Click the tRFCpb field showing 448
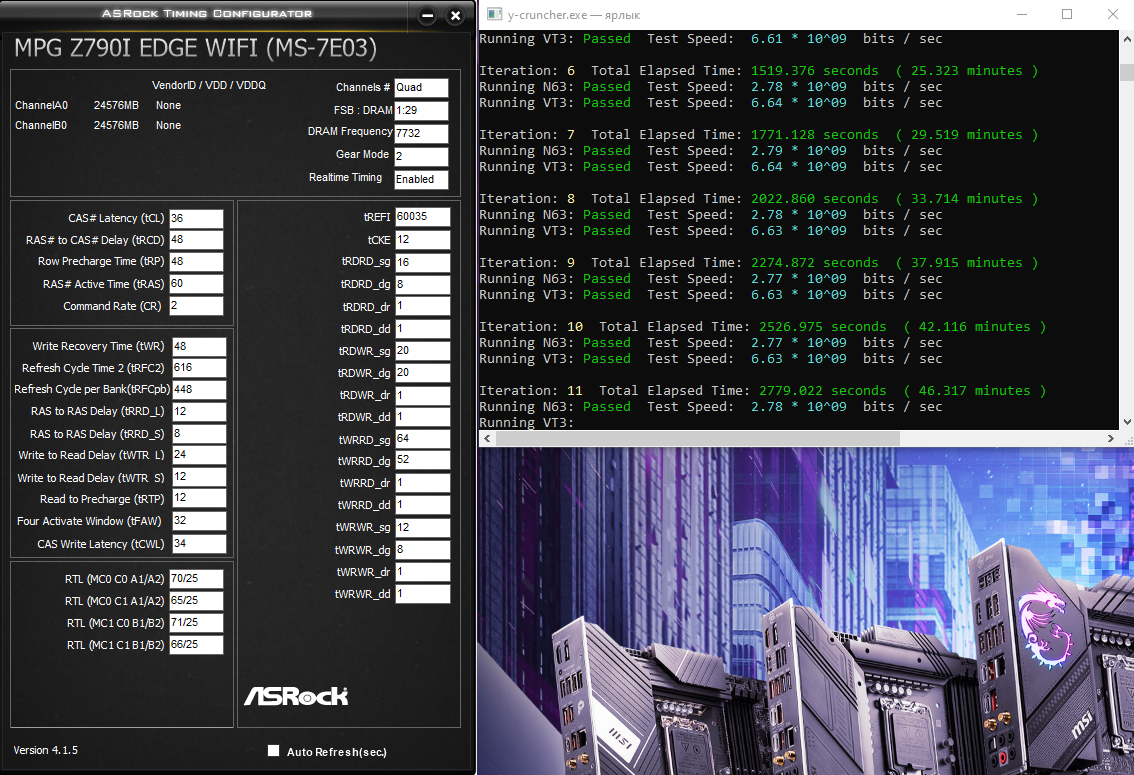 pyautogui.click(x=199, y=390)
